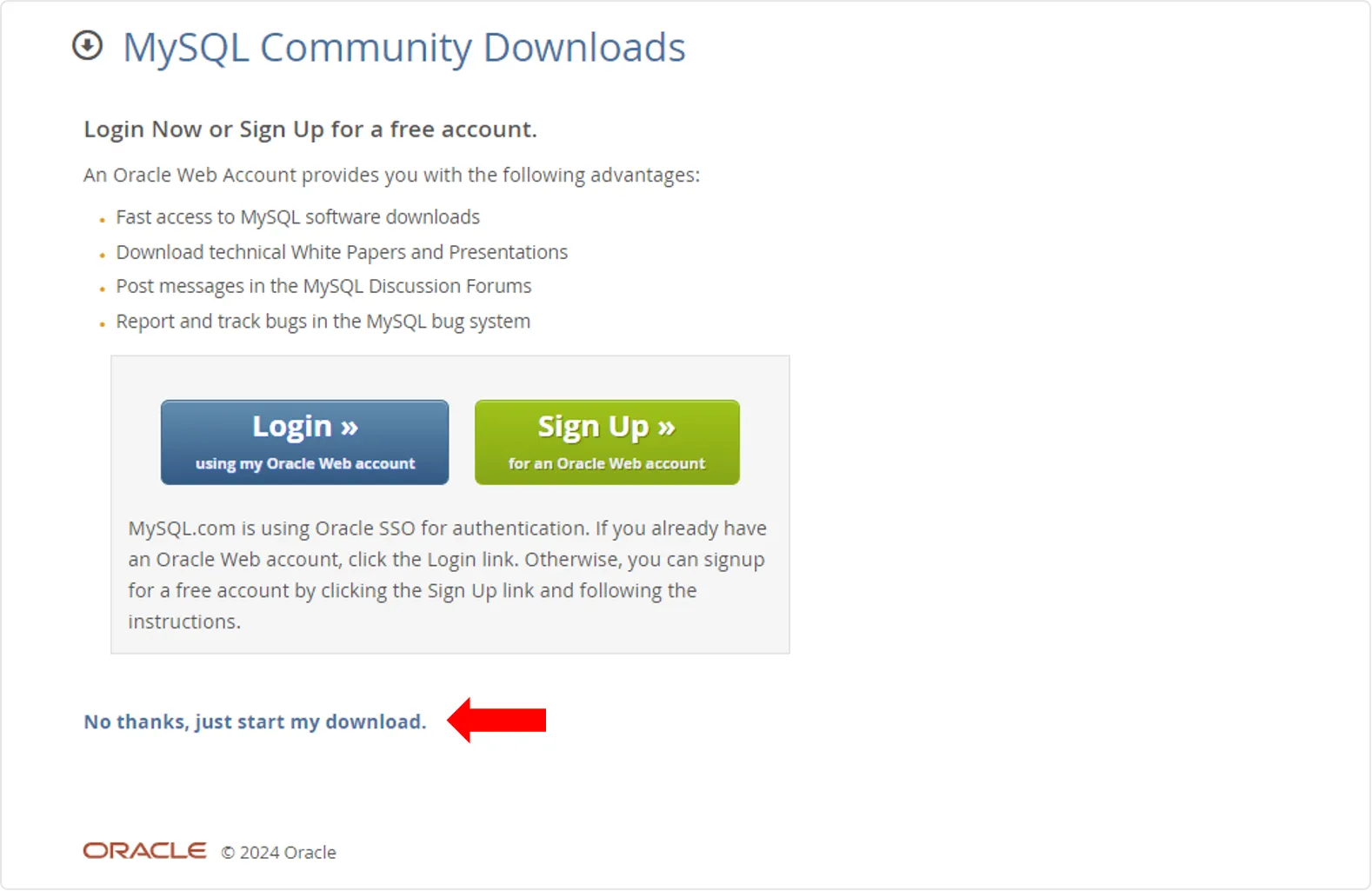Screen dimensions: 1372x891
Task: Click 'Post messages in the MySQL Discussion Forums'
Action: click(x=323, y=286)
